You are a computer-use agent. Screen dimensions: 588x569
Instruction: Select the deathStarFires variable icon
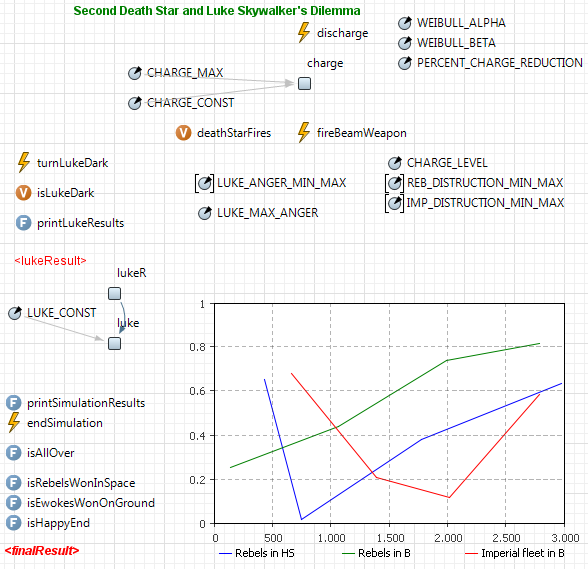pos(183,133)
